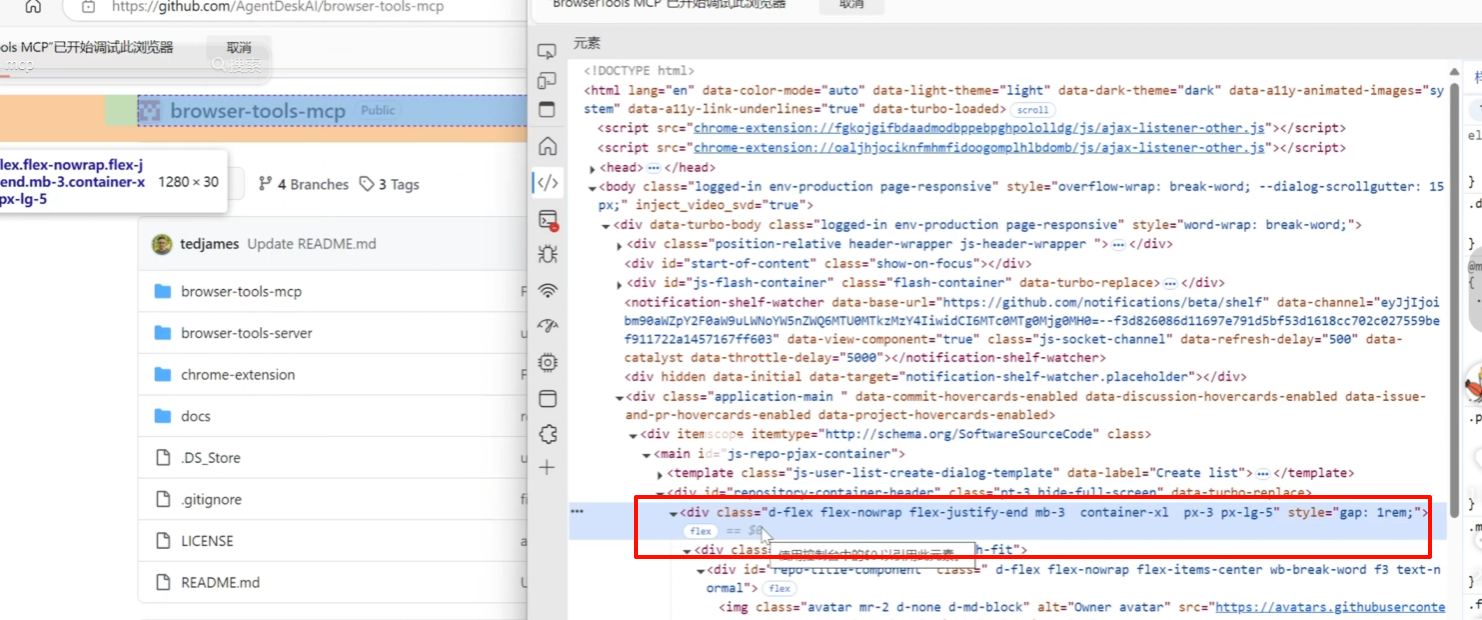
Task: Click tedjames username link
Action: pyautogui.click(x=210, y=244)
